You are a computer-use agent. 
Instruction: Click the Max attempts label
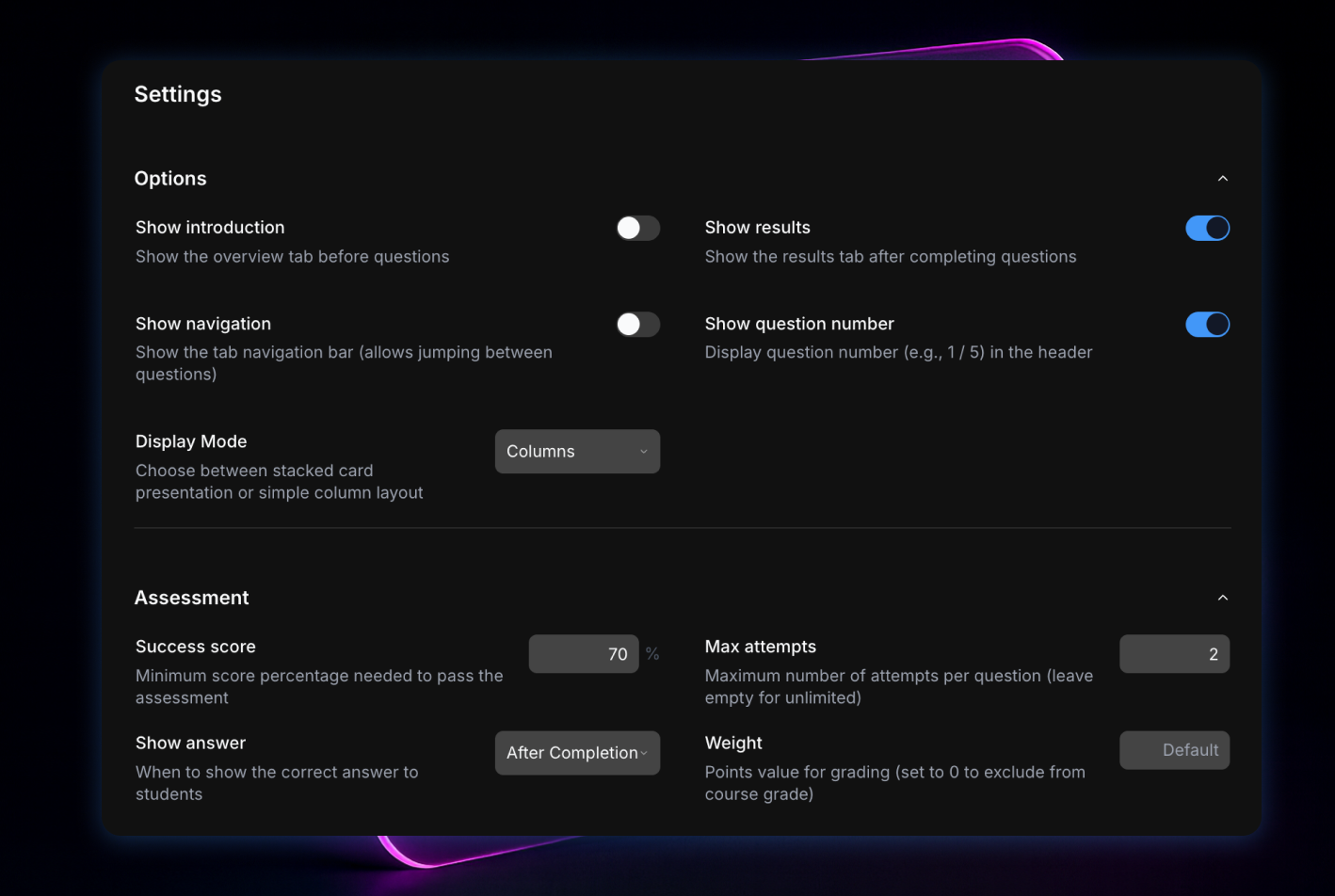coord(760,647)
